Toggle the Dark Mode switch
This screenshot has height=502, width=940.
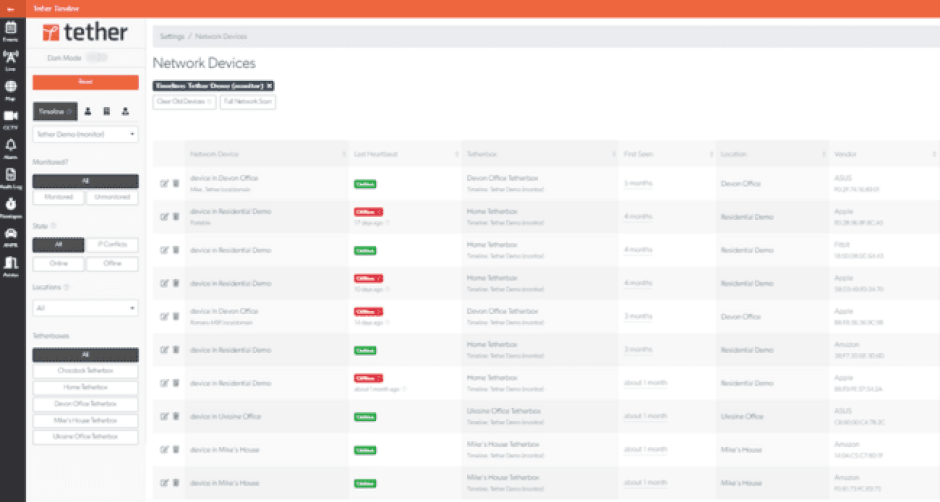tap(97, 58)
